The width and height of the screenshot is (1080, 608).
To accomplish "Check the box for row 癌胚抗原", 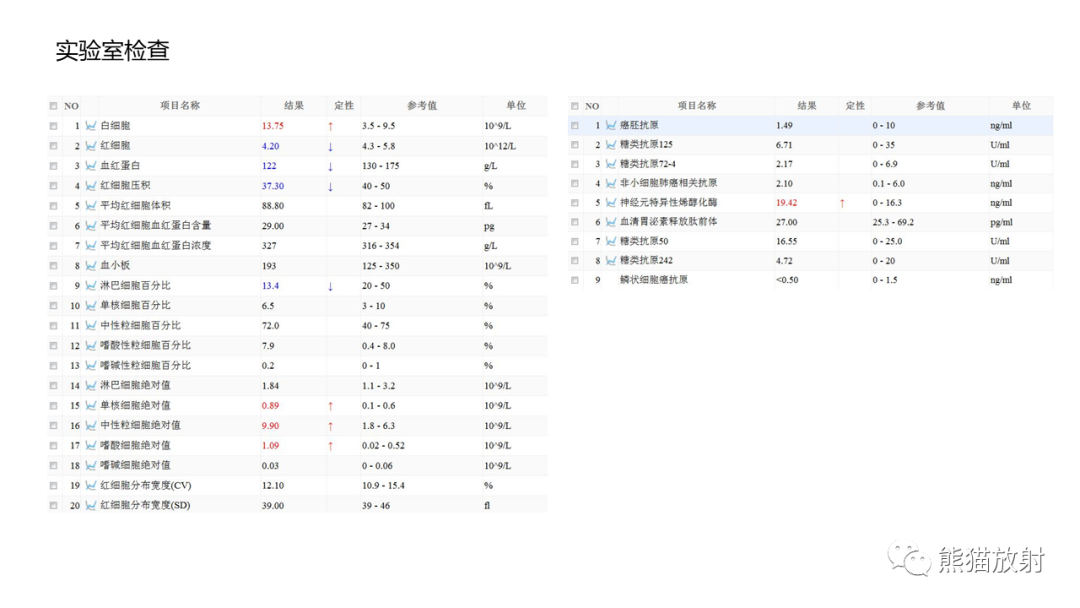I will coord(574,125).
